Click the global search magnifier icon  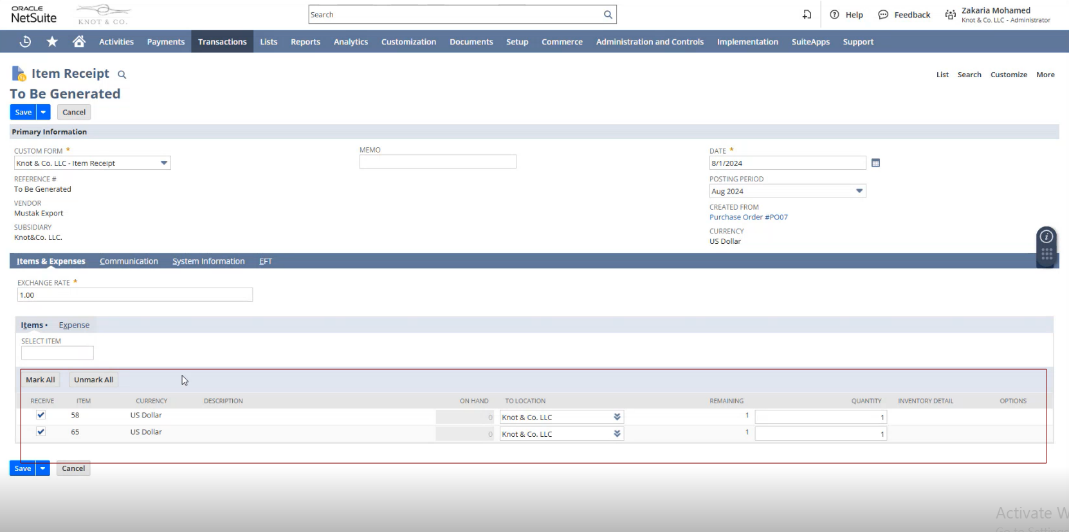[607, 15]
